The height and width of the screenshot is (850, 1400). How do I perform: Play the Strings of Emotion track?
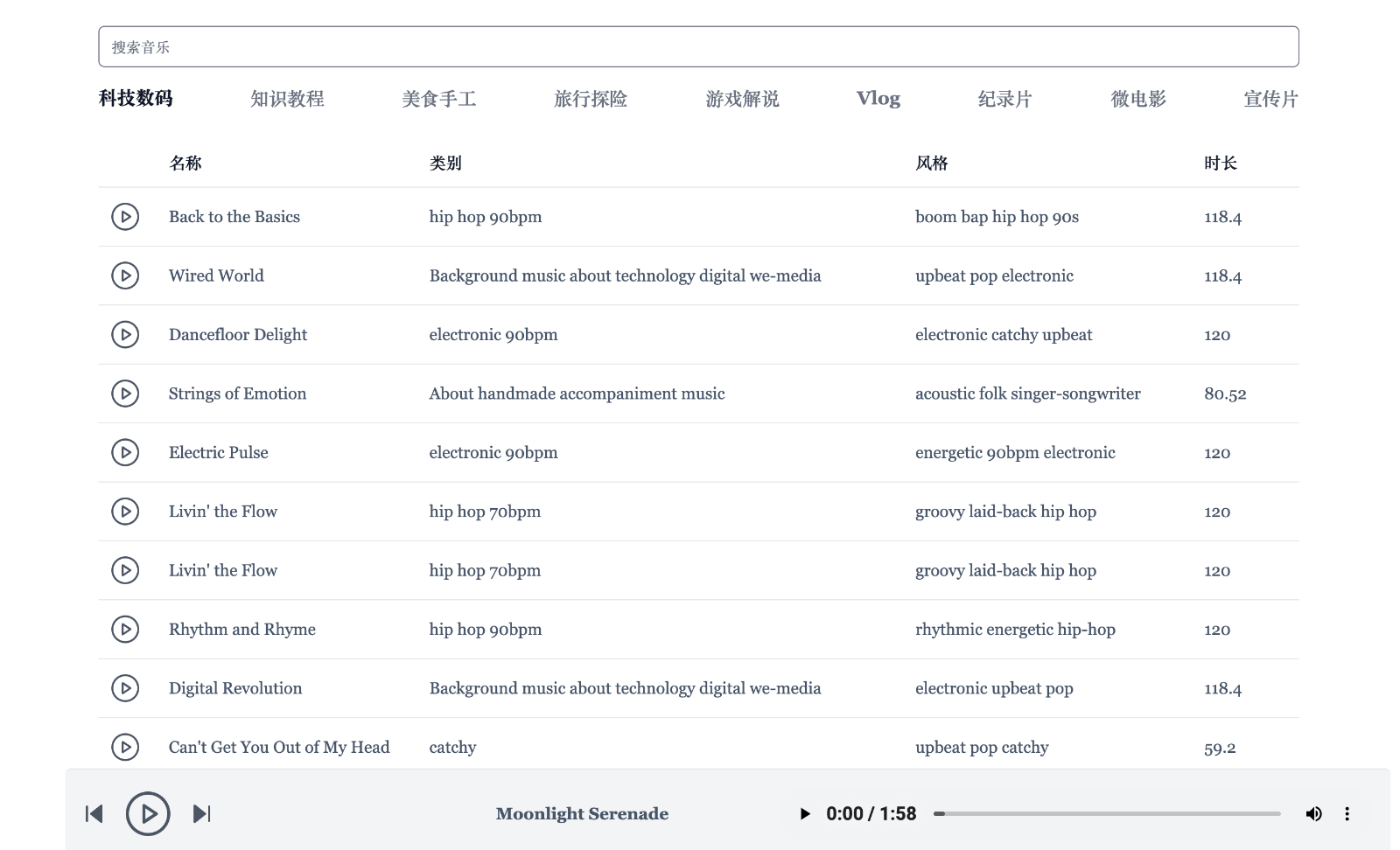[125, 394]
